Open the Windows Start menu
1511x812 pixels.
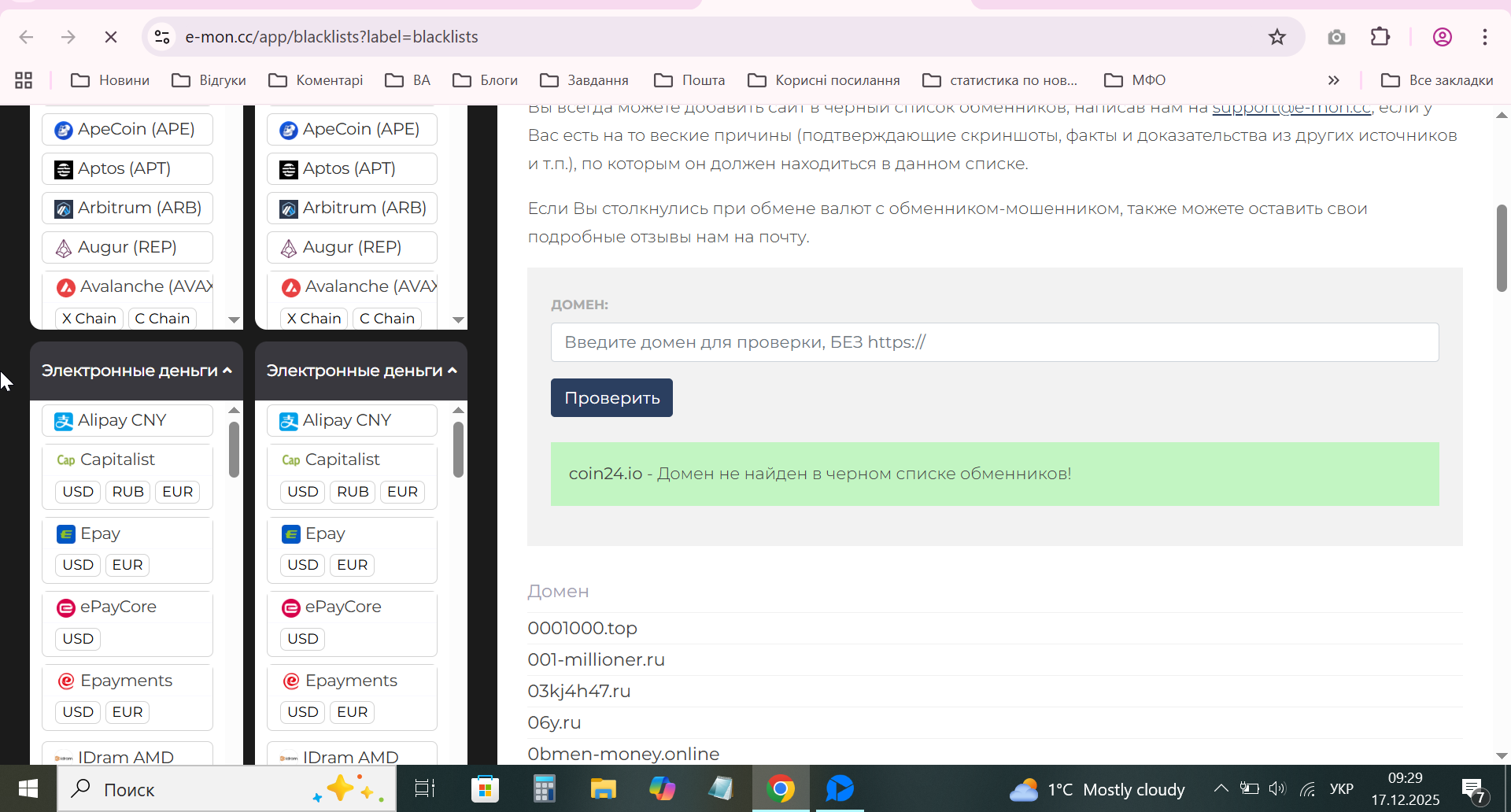tap(28, 788)
